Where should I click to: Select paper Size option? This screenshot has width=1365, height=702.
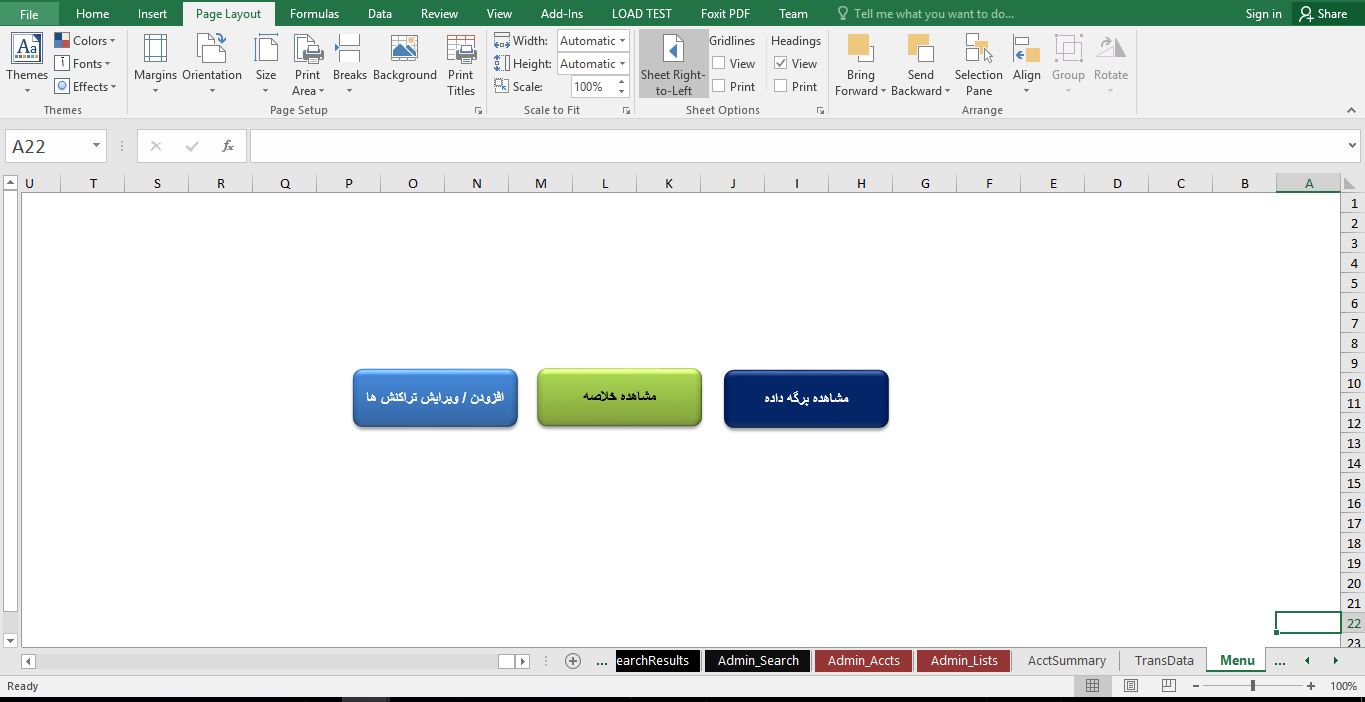(x=266, y=64)
